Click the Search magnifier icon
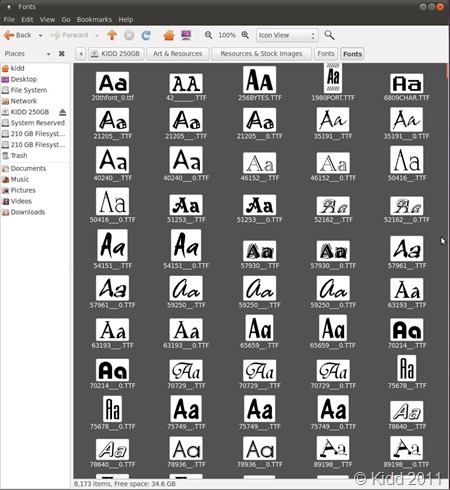Image resolution: width=450 pixels, height=490 pixels. 329,35
